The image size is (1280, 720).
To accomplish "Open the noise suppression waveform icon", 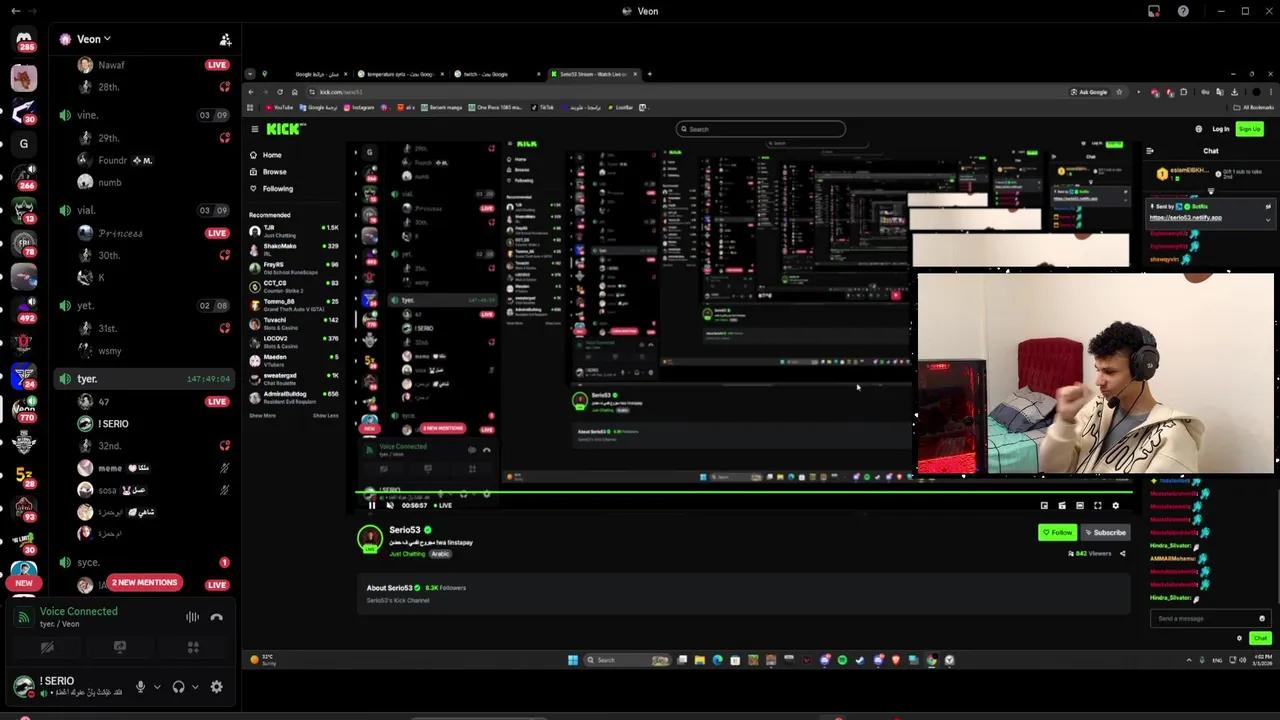I will pyautogui.click(x=192, y=617).
